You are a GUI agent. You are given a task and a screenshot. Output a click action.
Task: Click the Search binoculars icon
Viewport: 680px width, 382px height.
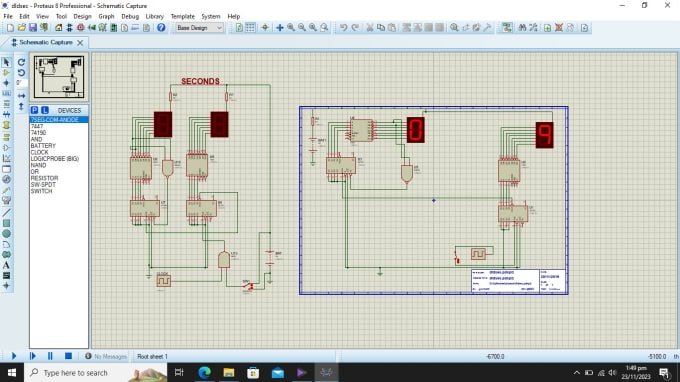(522, 28)
